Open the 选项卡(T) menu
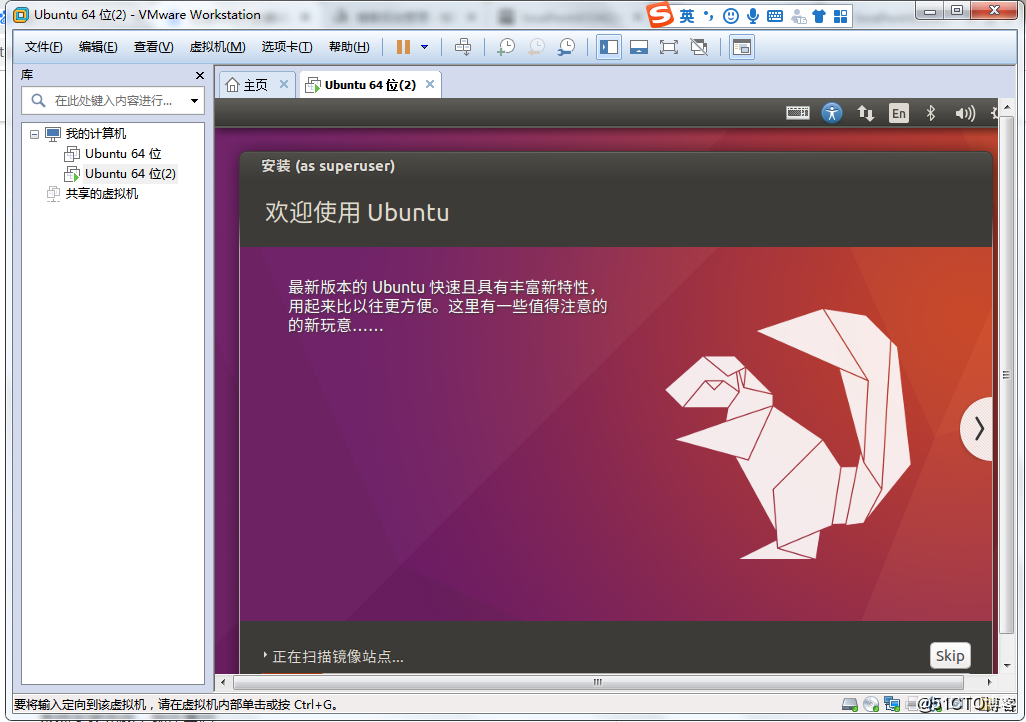The width and height of the screenshot is (1026, 722). (x=287, y=47)
